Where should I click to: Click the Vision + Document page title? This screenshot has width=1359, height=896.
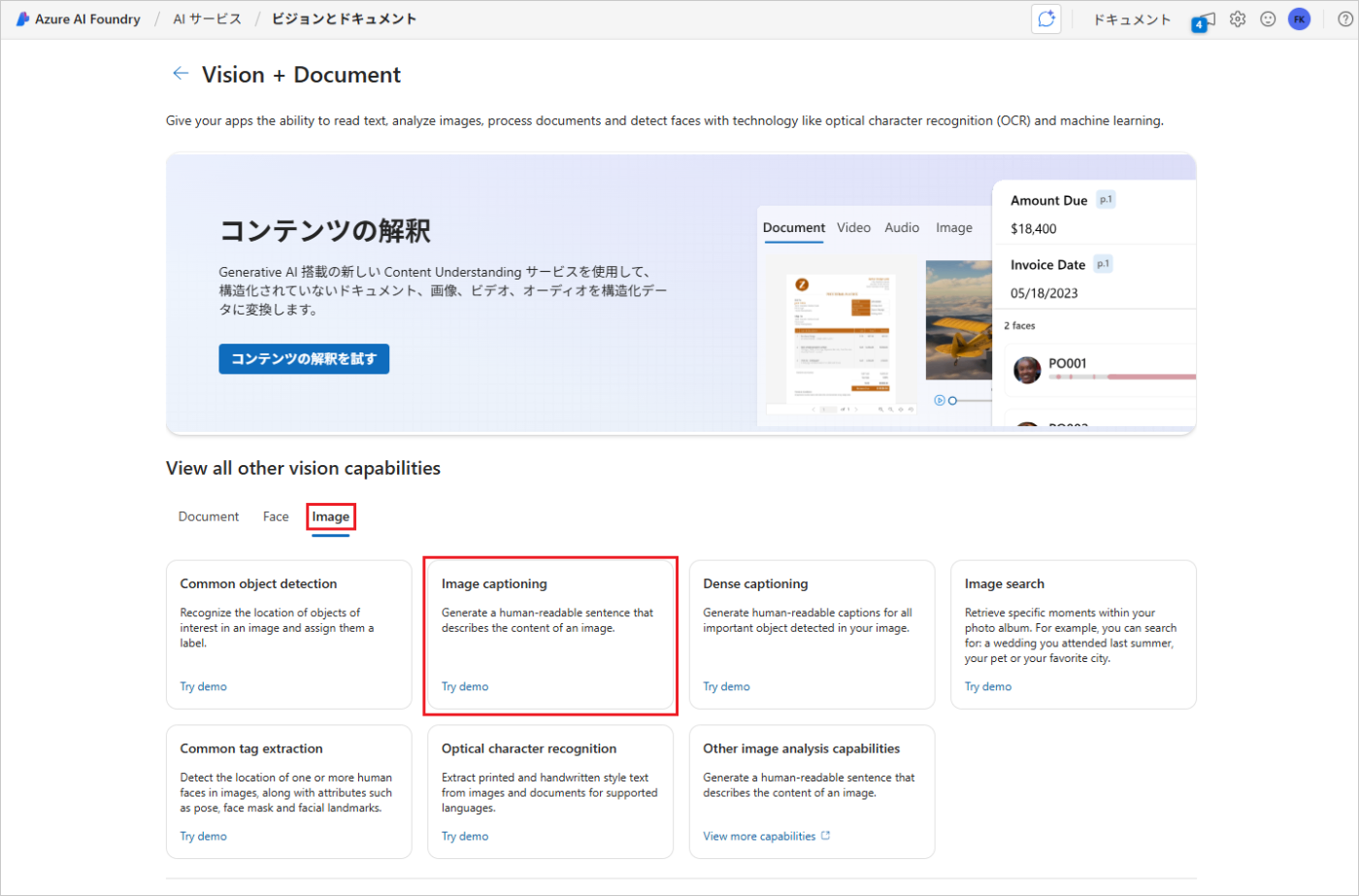301,75
